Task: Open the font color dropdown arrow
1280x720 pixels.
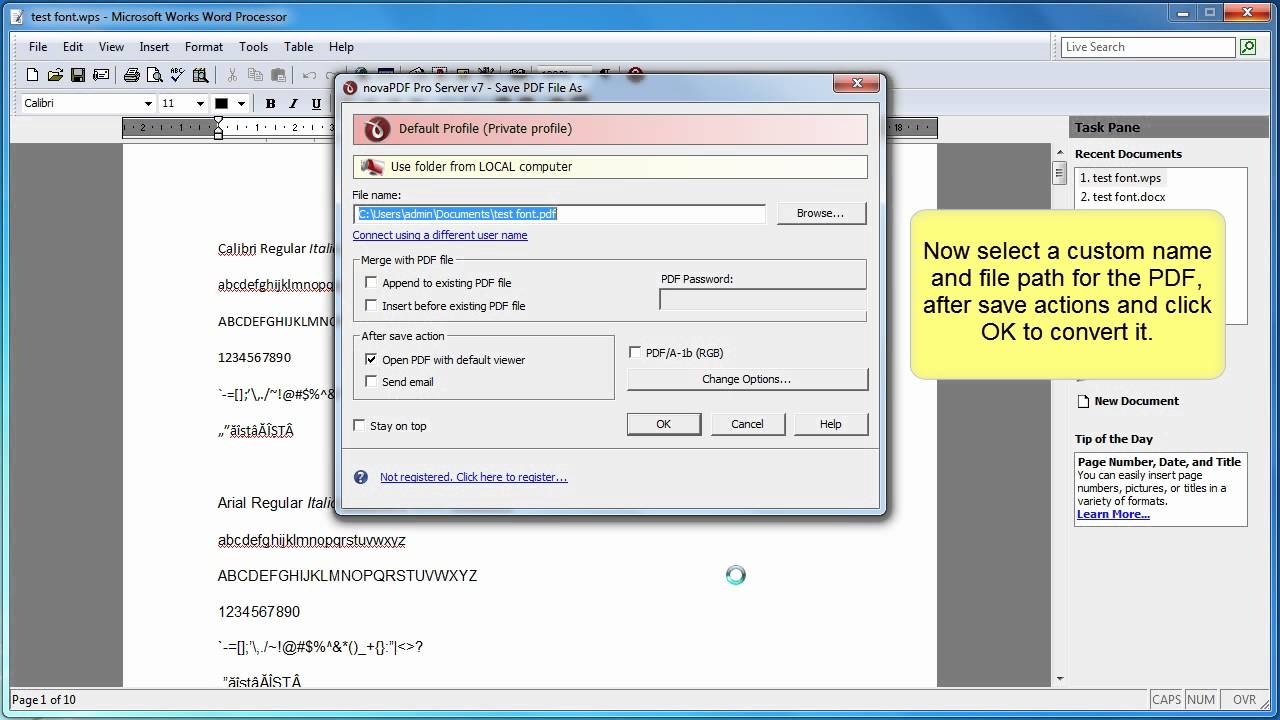Action: point(241,103)
